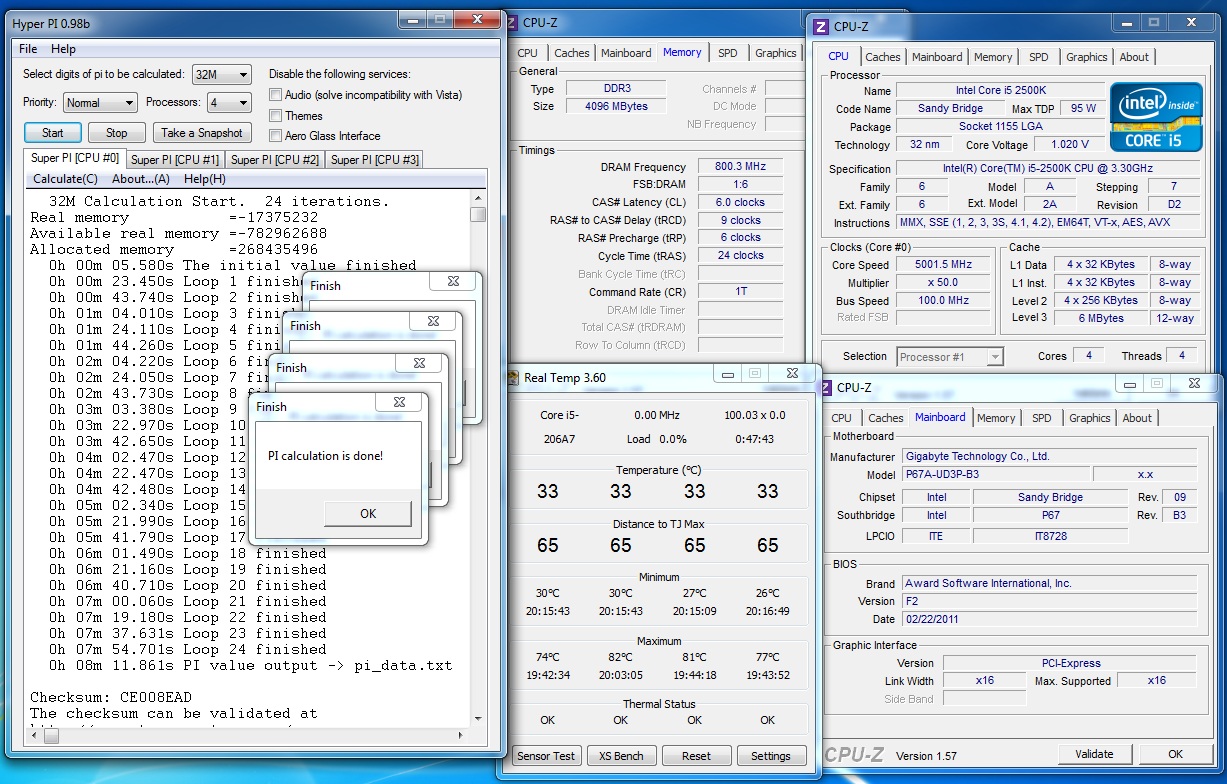Click the processor Name field in CPU-Z
This screenshot has width=1227, height=784.
tap(999, 90)
